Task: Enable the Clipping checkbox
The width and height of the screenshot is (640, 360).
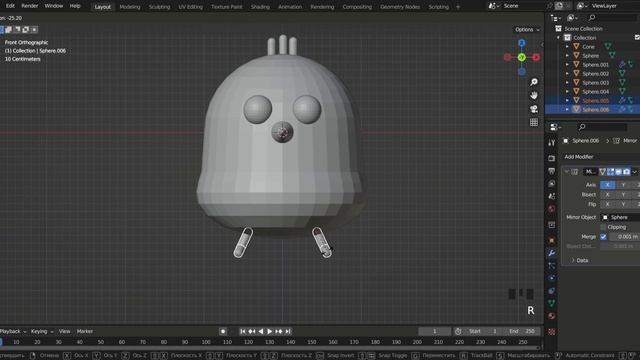Action: (603, 227)
